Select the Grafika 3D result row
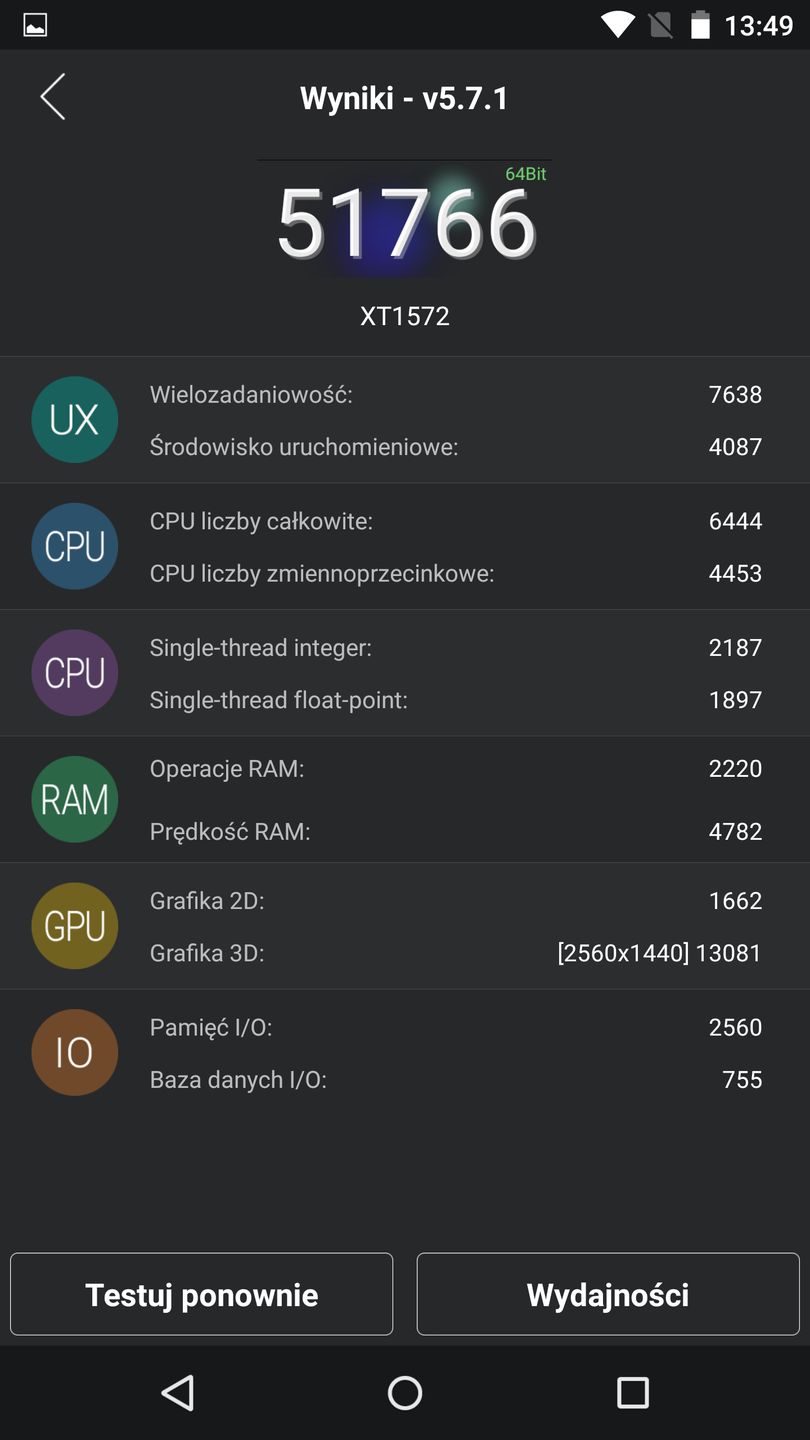This screenshot has height=1440, width=810. pyautogui.click(x=455, y=953)
